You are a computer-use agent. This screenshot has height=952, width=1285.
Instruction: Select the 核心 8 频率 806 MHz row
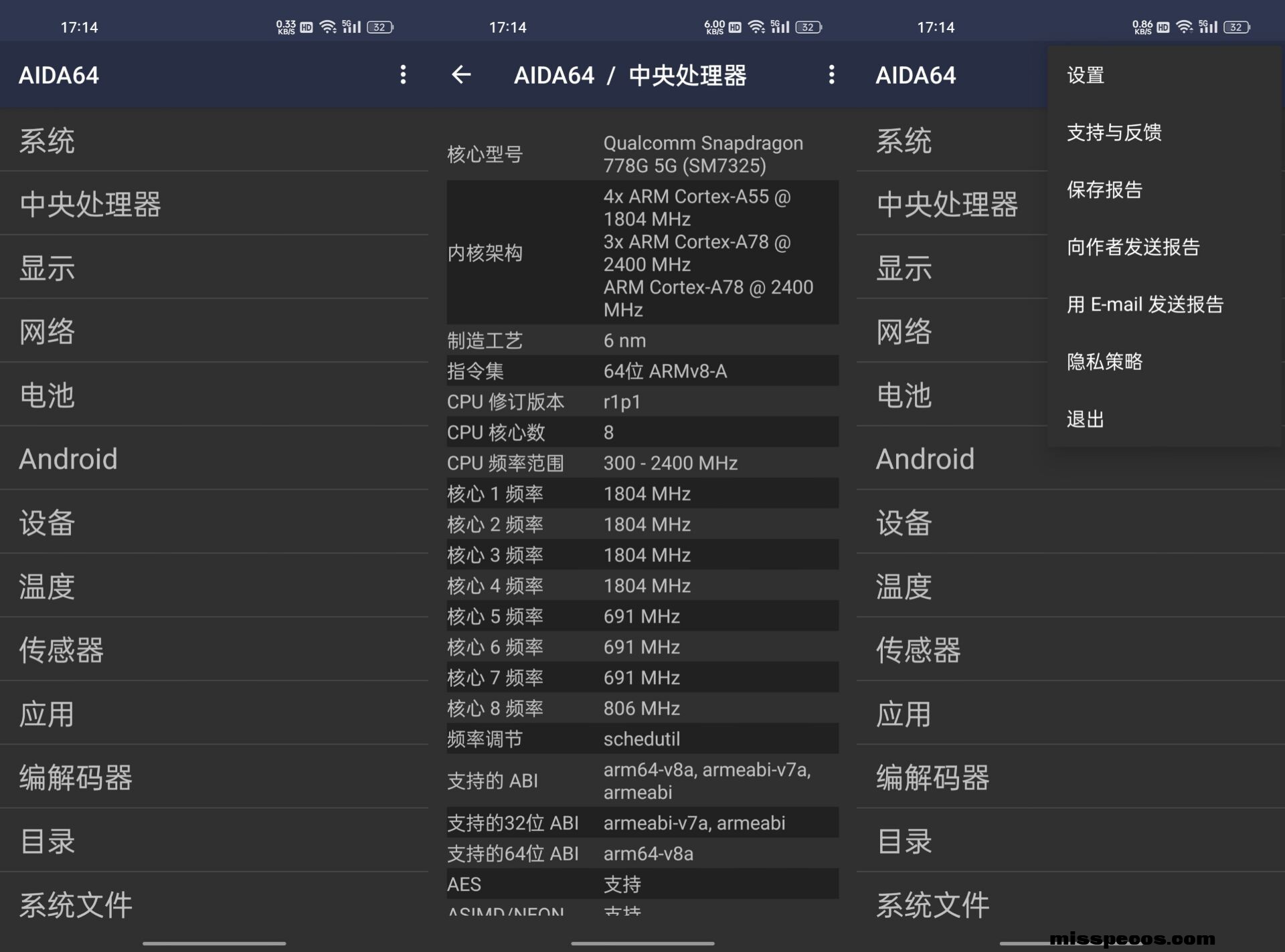tap(642, 708)
